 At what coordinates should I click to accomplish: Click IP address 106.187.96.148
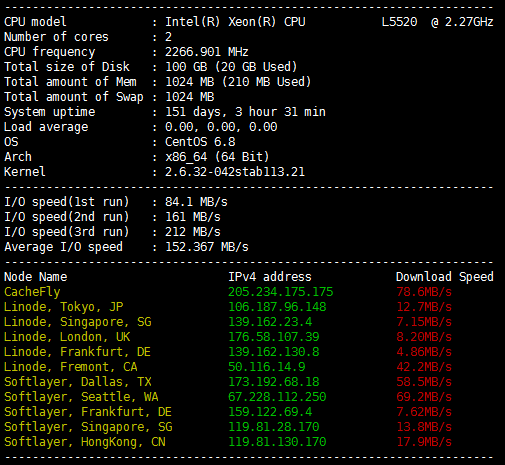click(x=277, y=307)
